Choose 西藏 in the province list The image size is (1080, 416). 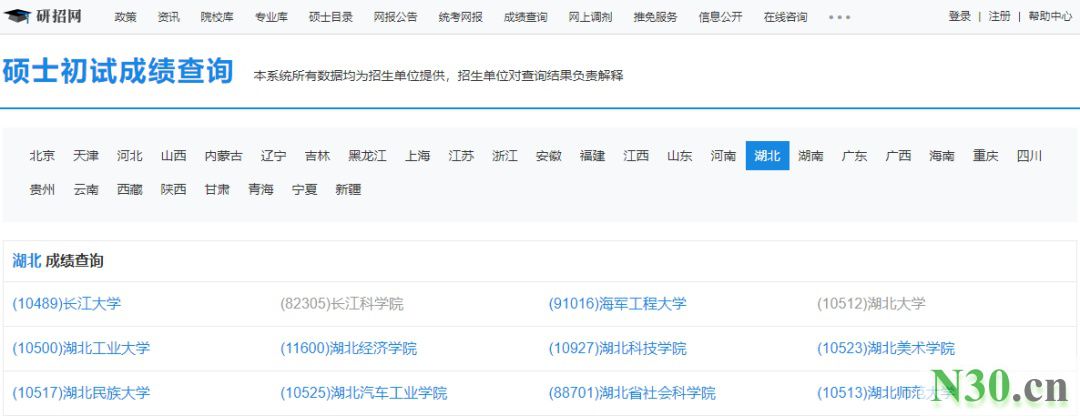tap(129, 189)
